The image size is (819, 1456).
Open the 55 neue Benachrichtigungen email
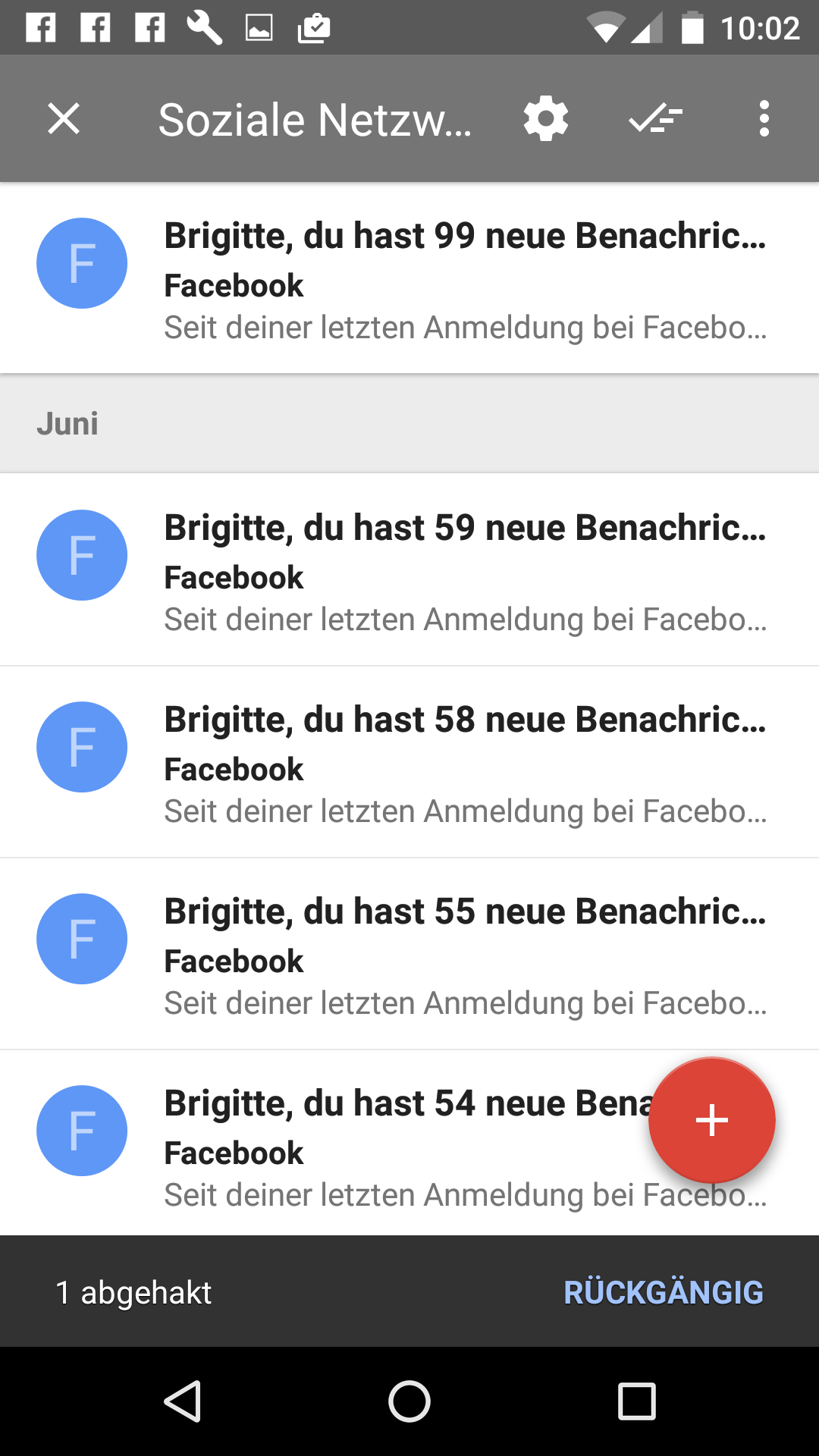click(x=409, y=954)
